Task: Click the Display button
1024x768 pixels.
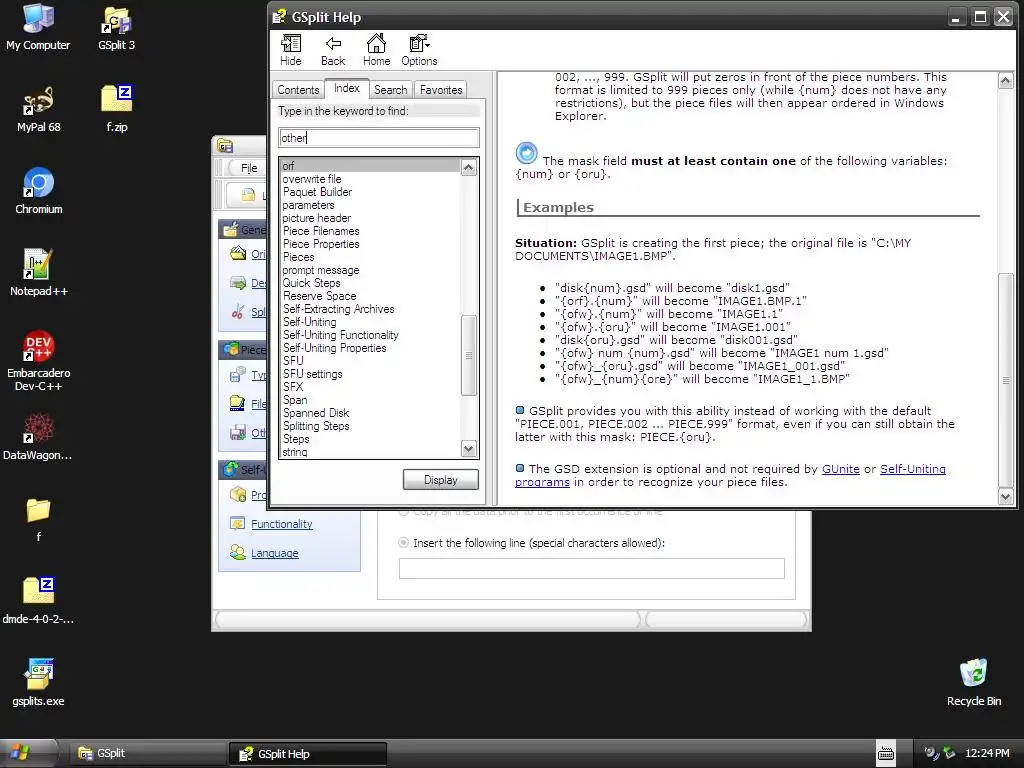Action: (441, 480)
